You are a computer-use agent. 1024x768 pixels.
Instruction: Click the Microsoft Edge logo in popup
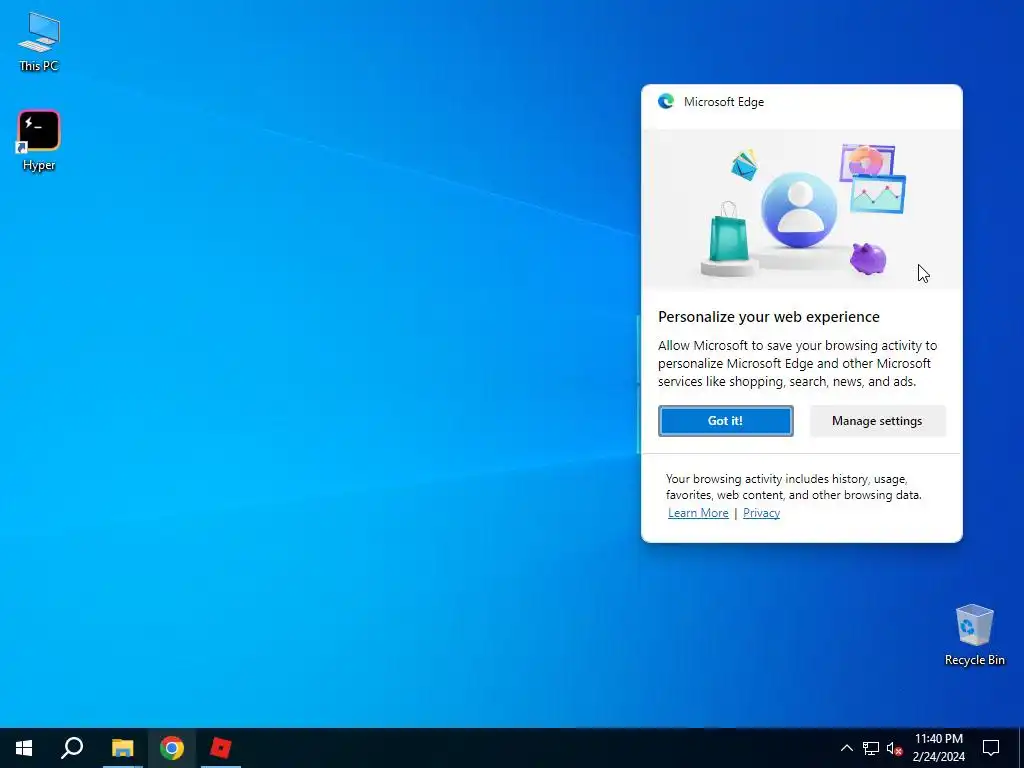pos(666,101)
